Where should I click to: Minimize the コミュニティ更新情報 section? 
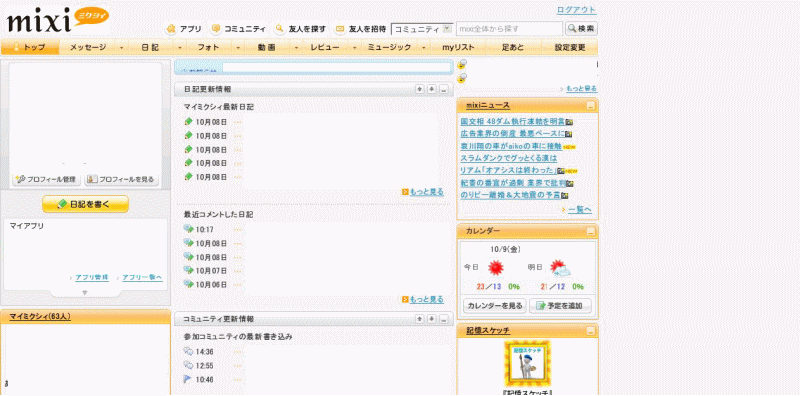point(443,319)
